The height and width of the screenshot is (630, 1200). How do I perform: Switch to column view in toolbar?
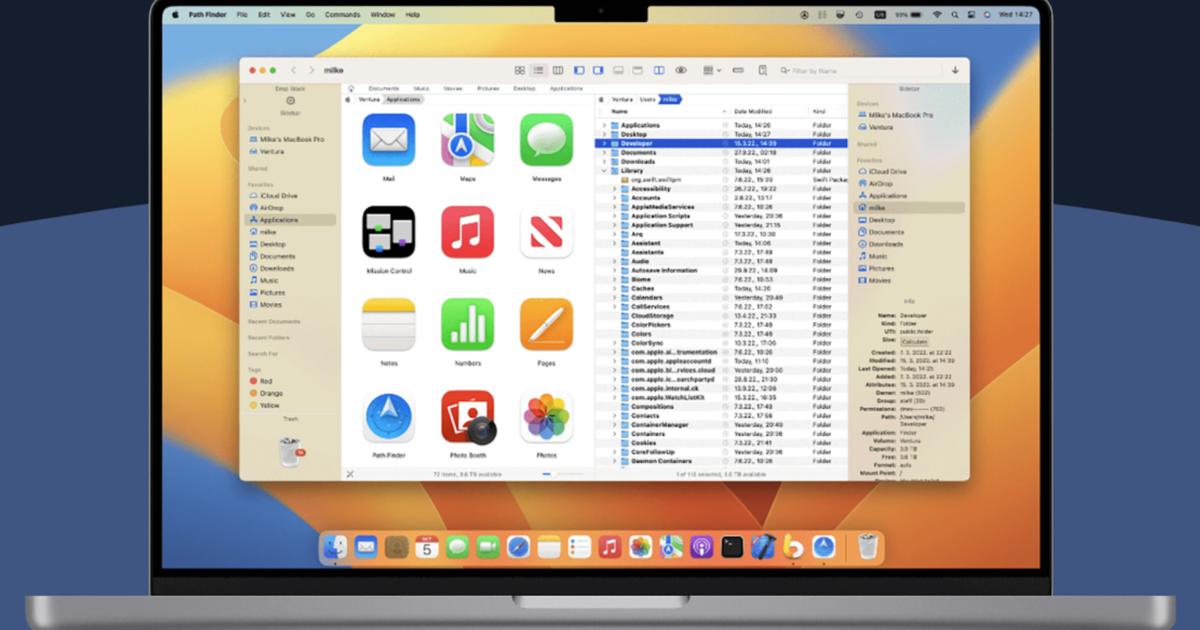(x=558, y=71)
